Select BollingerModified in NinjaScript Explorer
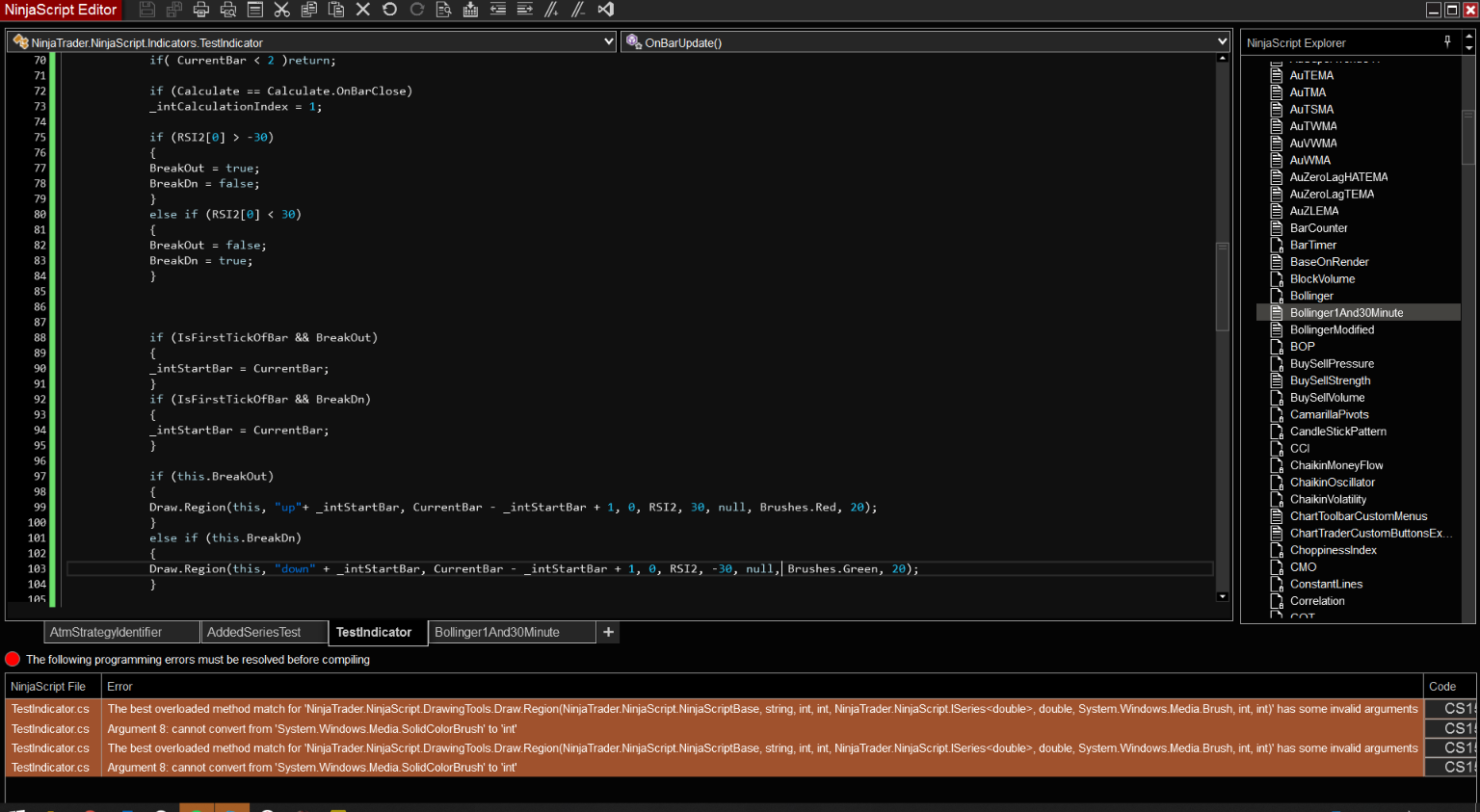The height and width of the screenshot is (812, 1480). [x=1332, y=329]
